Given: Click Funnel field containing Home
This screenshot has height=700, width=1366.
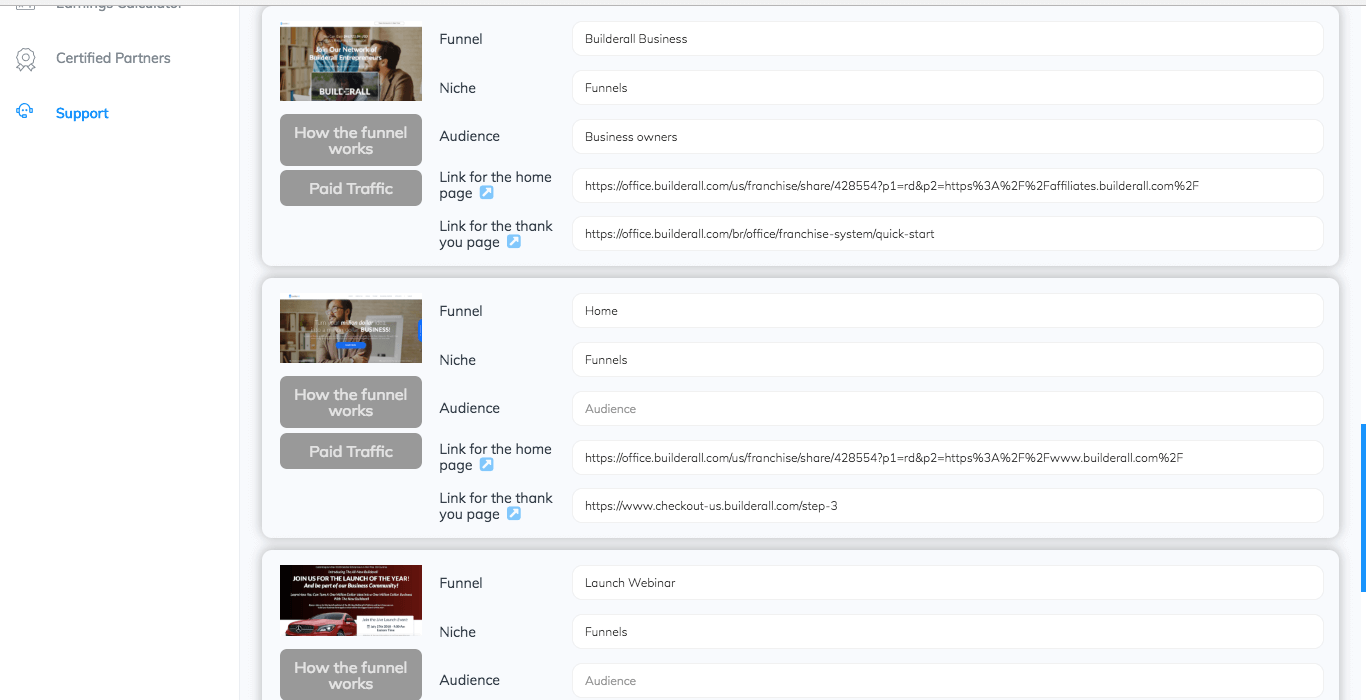Looking at the screenshot, I should 948,311.
